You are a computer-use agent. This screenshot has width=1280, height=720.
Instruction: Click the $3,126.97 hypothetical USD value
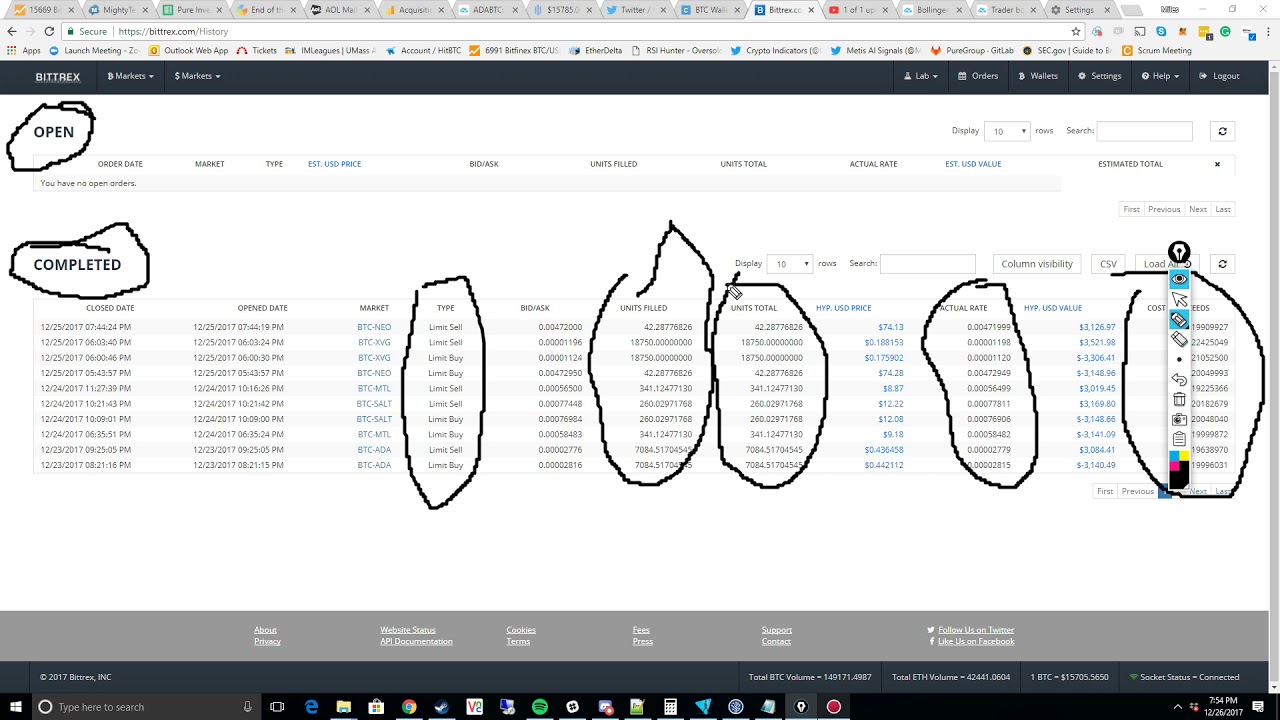coord(1097,327)
